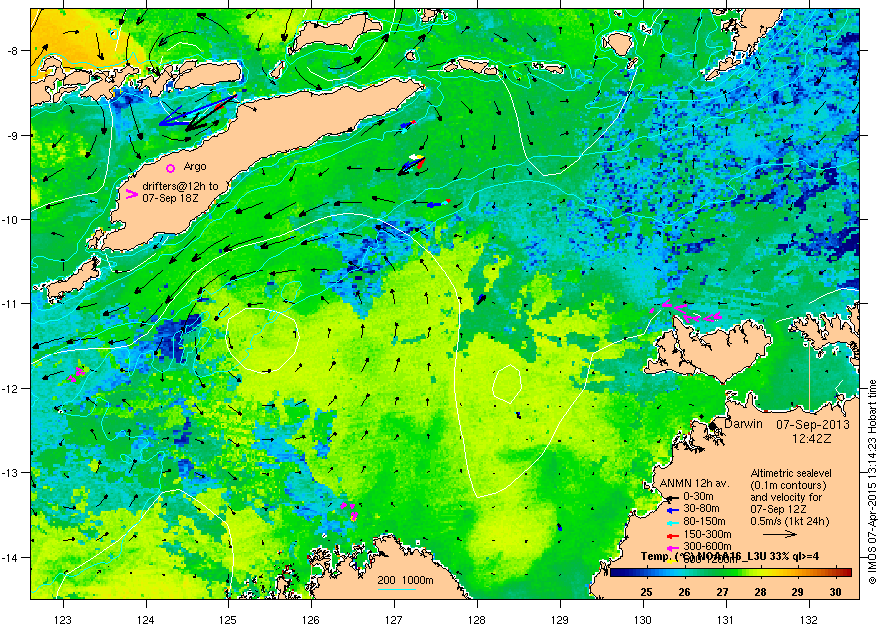This screenshot has width=880, height=630.
Task: Select the 'Altimetric sealevel' text
Action: tap(791, 473)
